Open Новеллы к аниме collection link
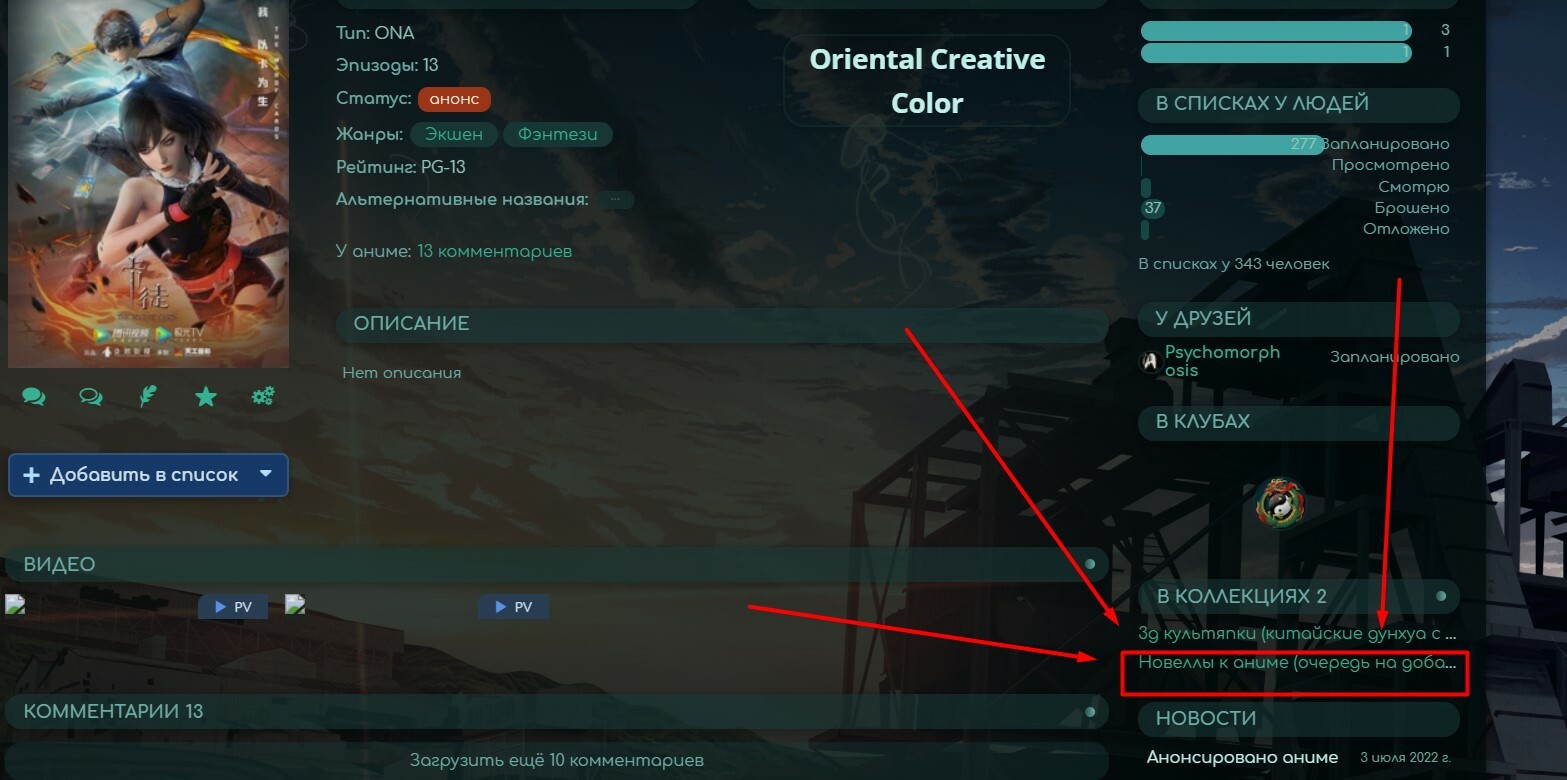 click(x=1297, y=662)
